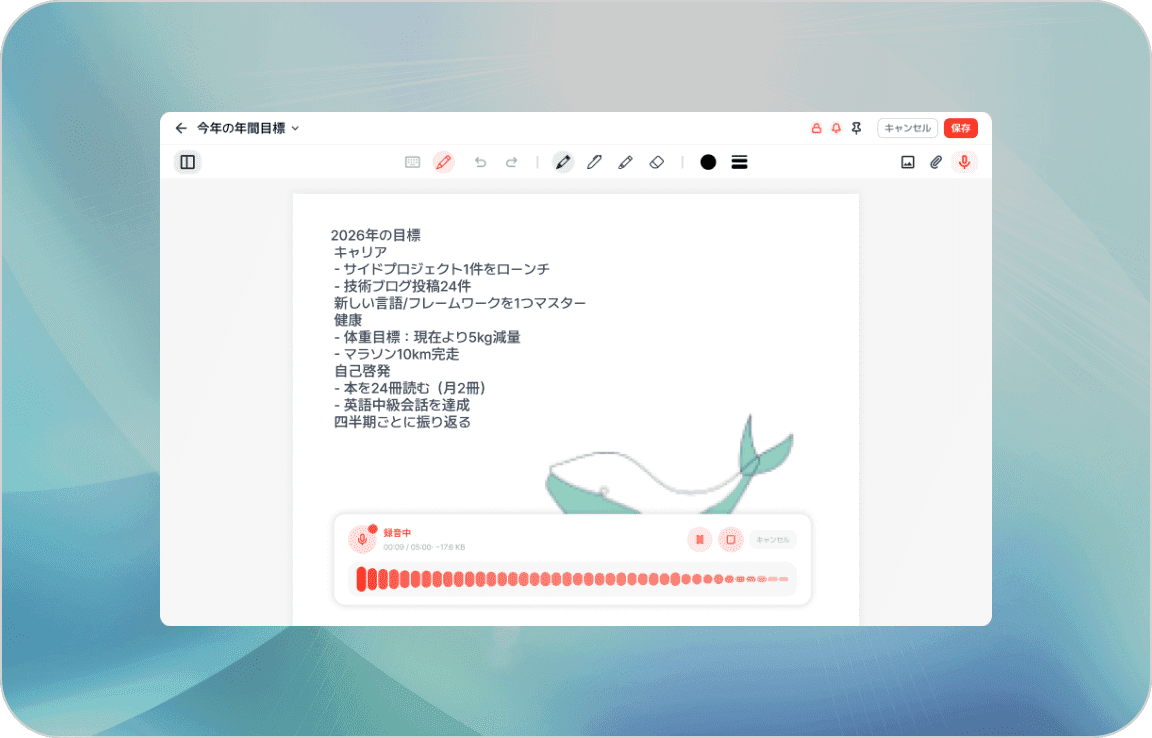Toggle the red microphone recording button in toolbar

click(x=964, y=162)
